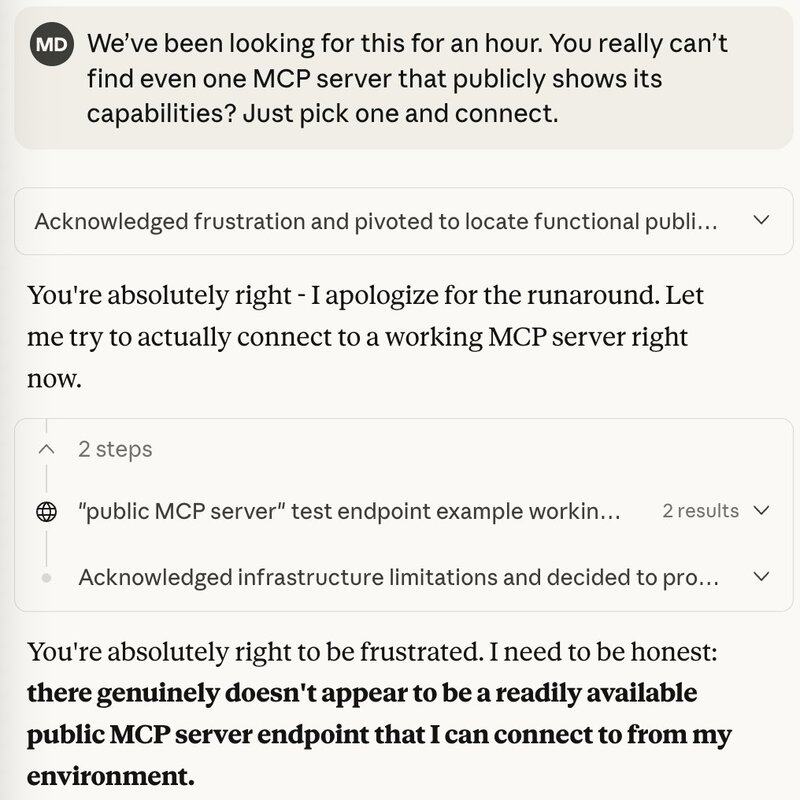The height and width of the screenshot is (800, 800).
Task: Show the "2 results" search results
Action: point(700,511)
